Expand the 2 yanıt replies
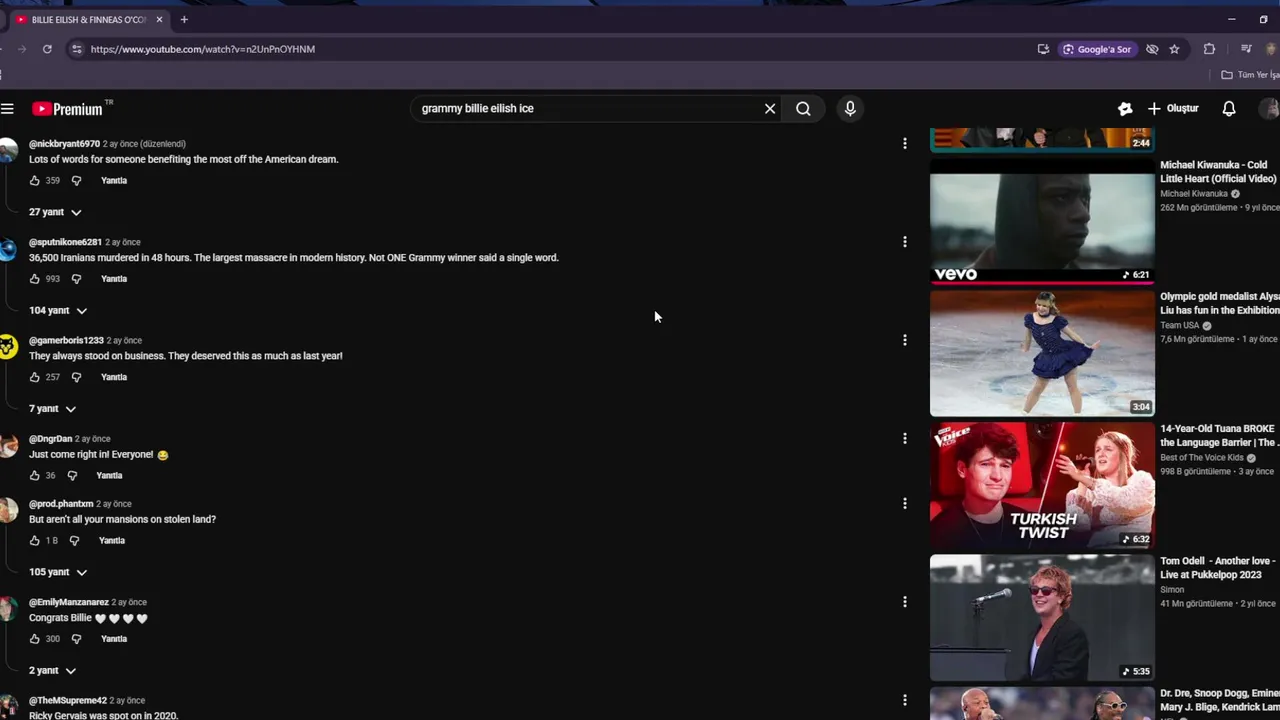The height and width of the screenshot is (720, 1280). tap(52, 670)
